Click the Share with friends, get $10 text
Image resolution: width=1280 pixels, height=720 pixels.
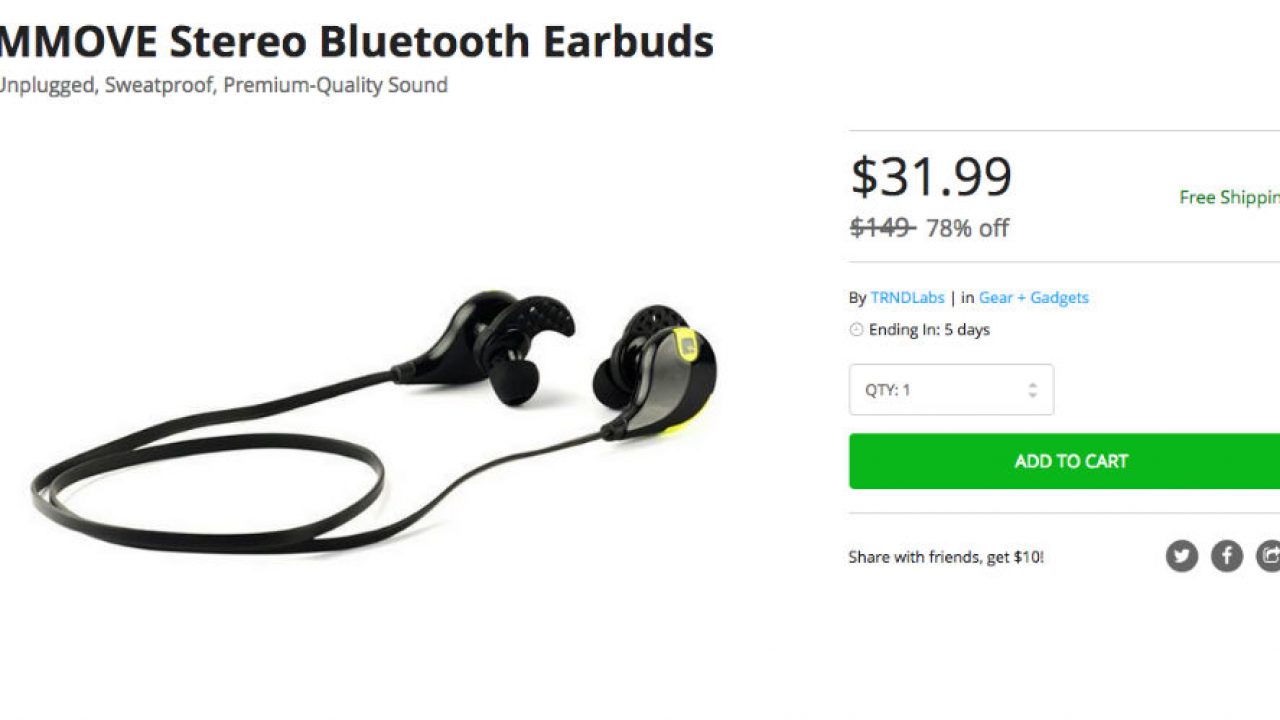pos(946,557)
